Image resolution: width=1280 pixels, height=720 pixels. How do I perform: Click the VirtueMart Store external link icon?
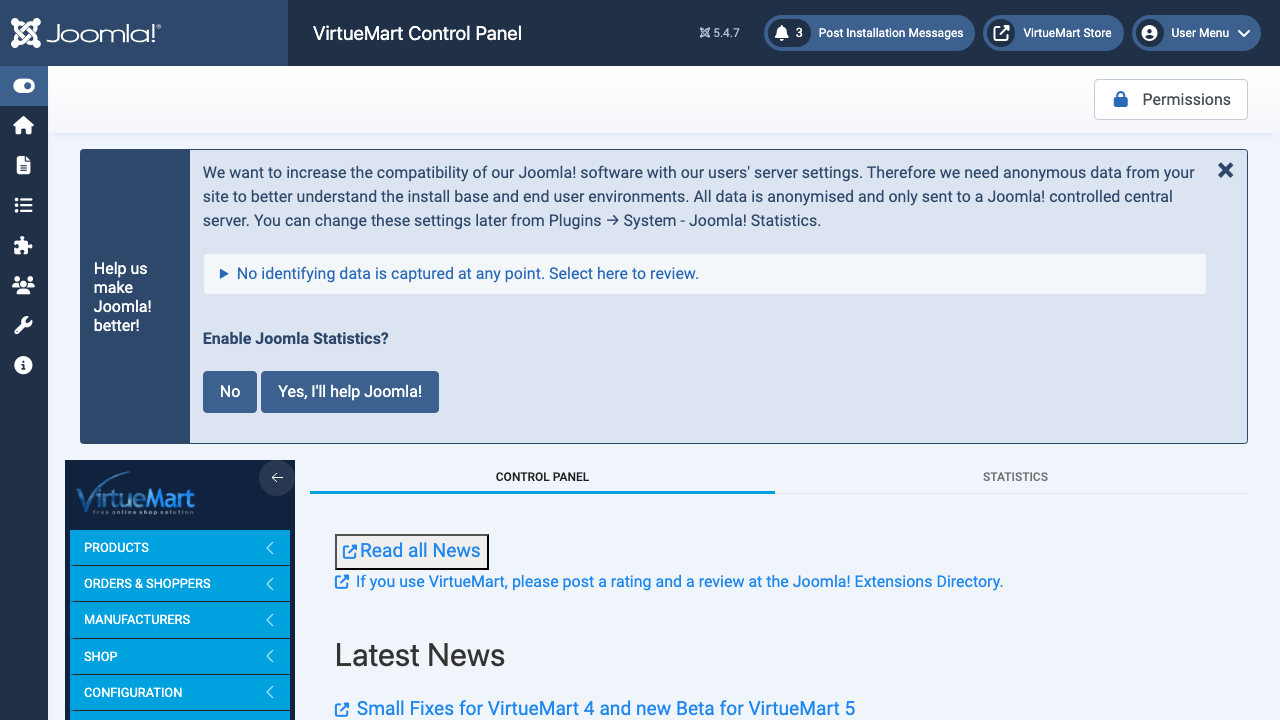(x=1001, y=33)
